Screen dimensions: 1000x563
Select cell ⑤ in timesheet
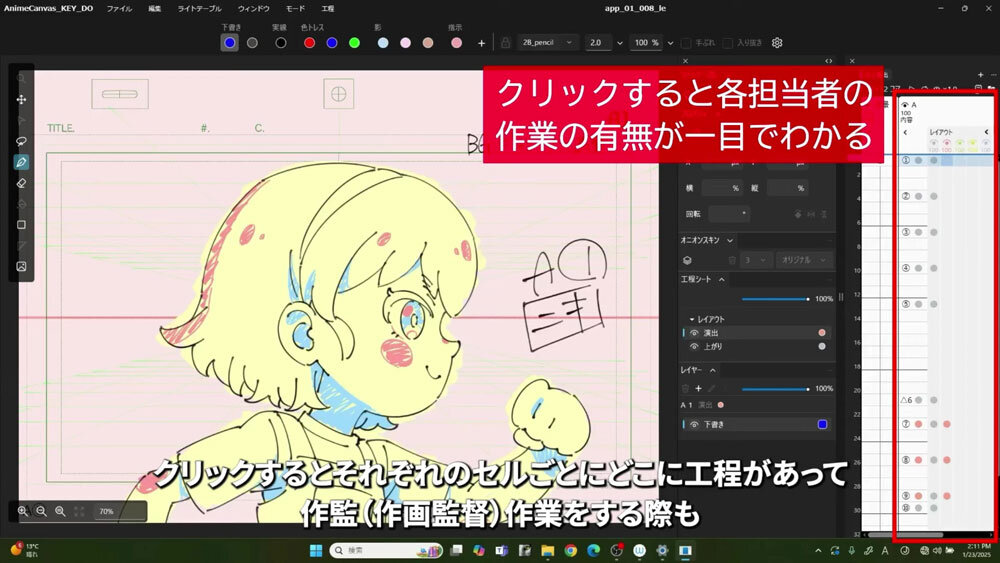pos(906,304)
